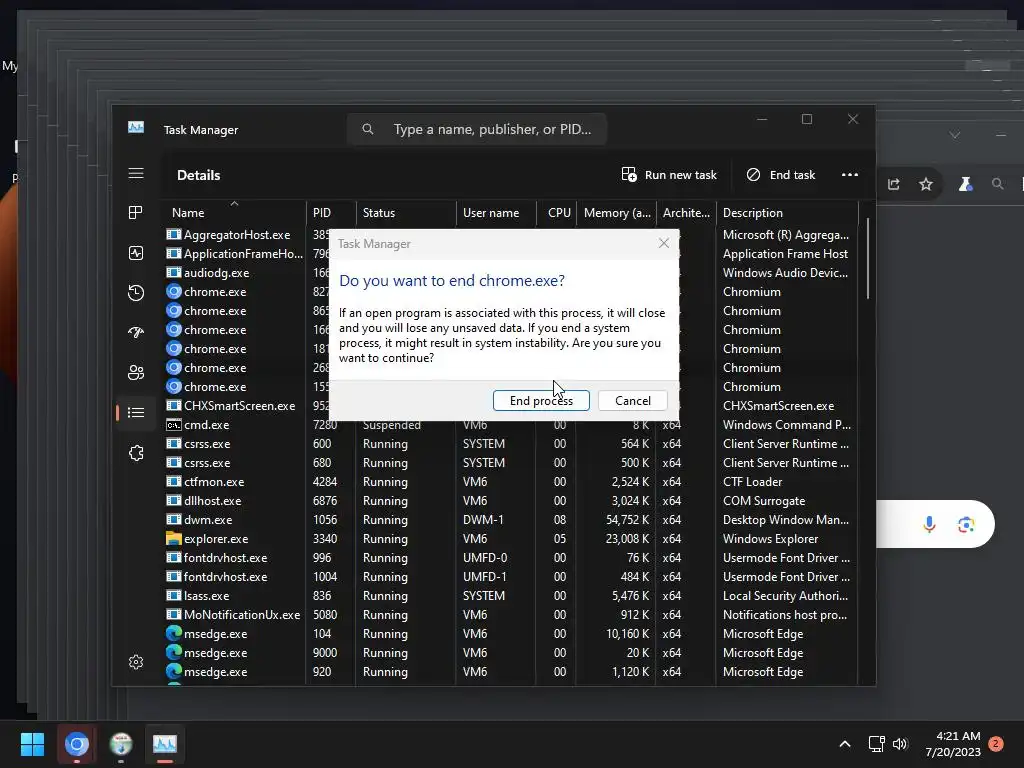Select msedge.exe with PID 104
This screenshot has height=768, width=1024.
(509, 633)
